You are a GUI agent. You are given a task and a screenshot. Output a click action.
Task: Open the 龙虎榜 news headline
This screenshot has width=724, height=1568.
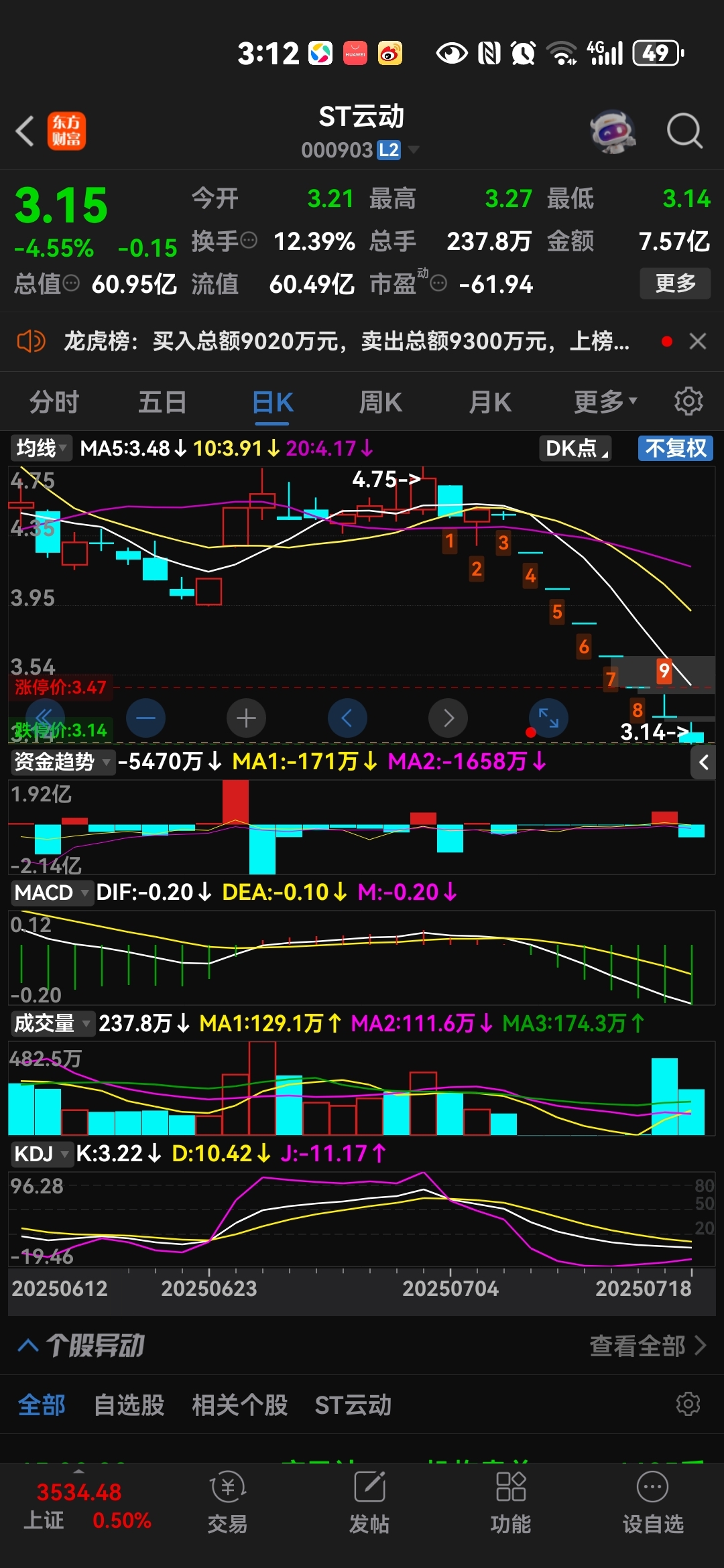(347, 341)
